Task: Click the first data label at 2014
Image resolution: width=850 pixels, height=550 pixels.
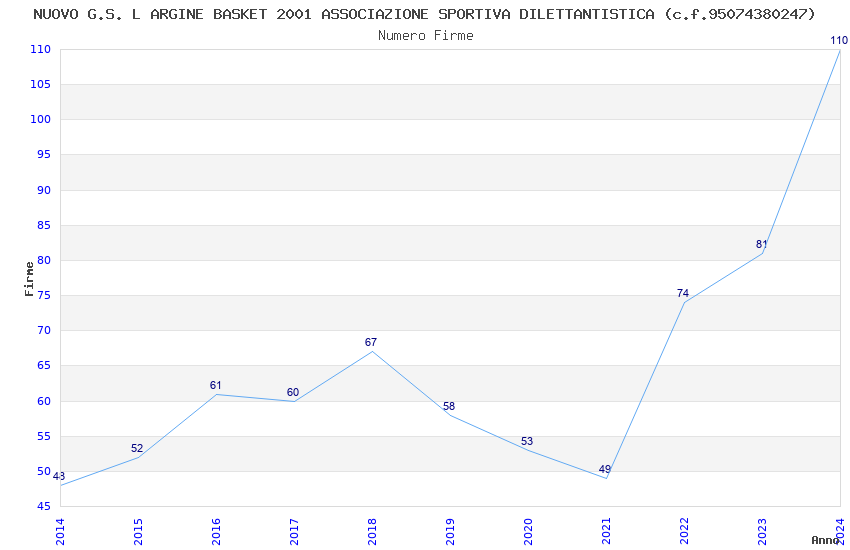Action: [x=59, y=476]
